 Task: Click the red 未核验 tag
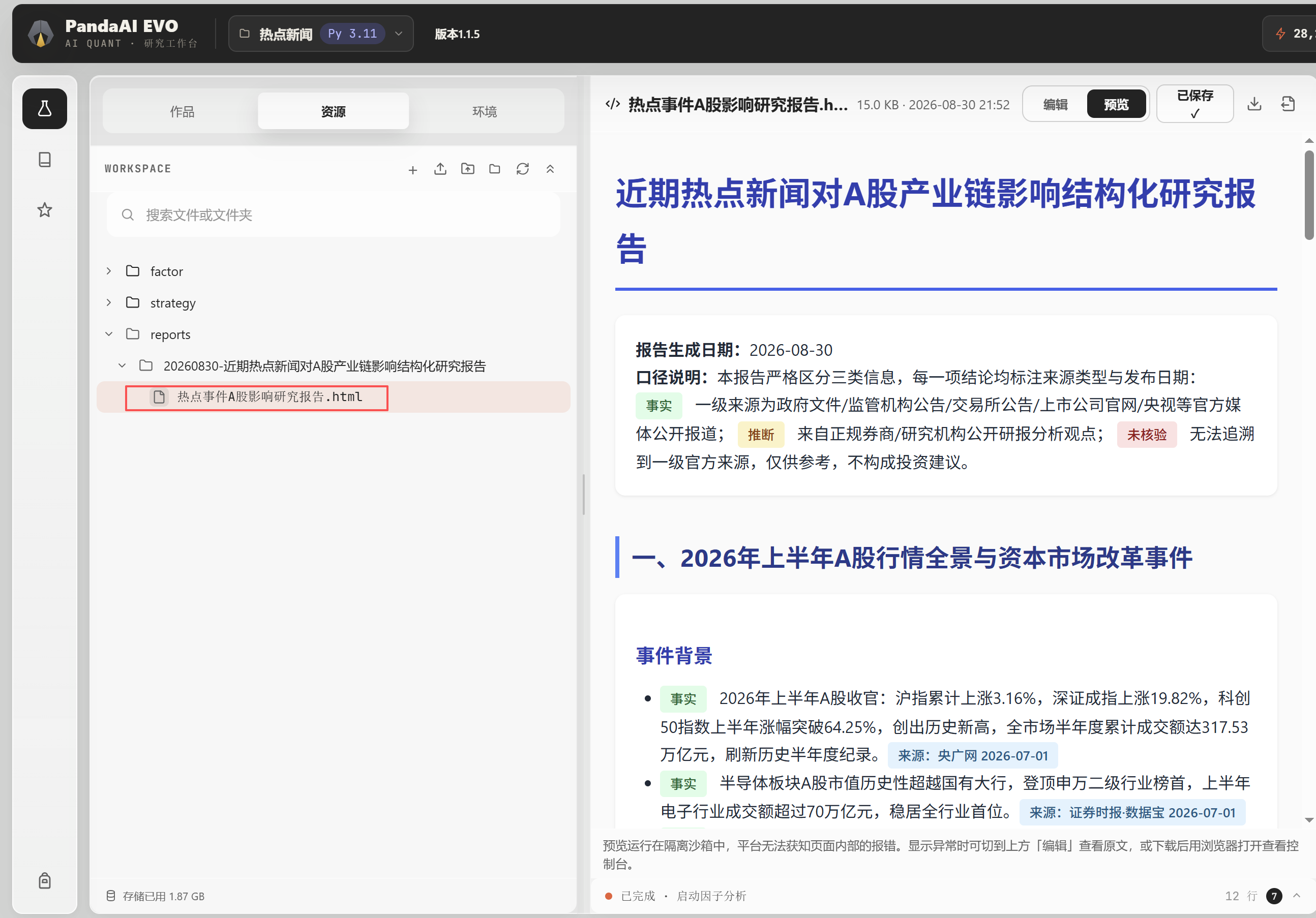[x=1147, y=435]
